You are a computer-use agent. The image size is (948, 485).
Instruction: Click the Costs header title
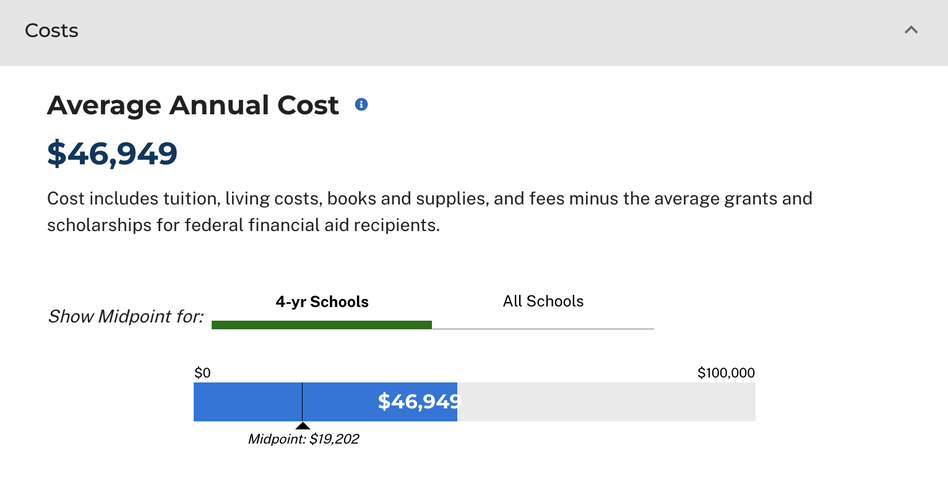(51, 30)
